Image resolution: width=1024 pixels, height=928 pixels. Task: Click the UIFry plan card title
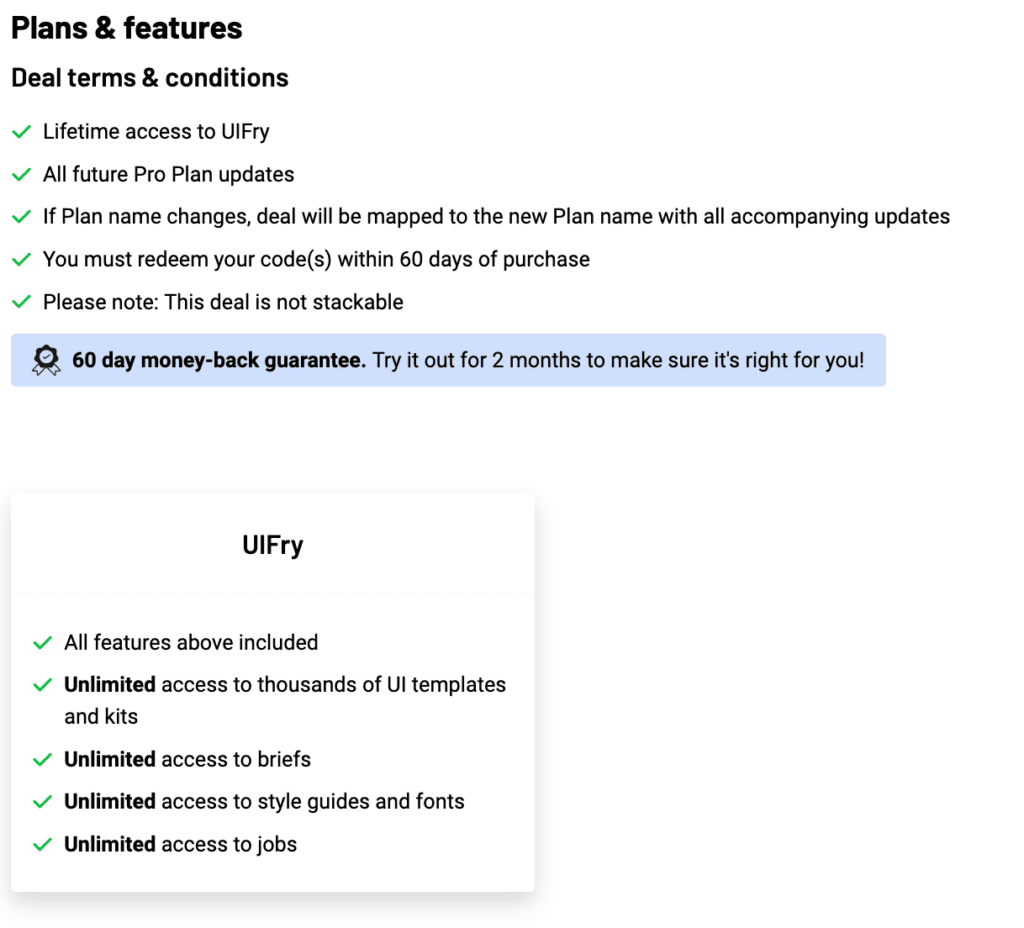[272, 545]
